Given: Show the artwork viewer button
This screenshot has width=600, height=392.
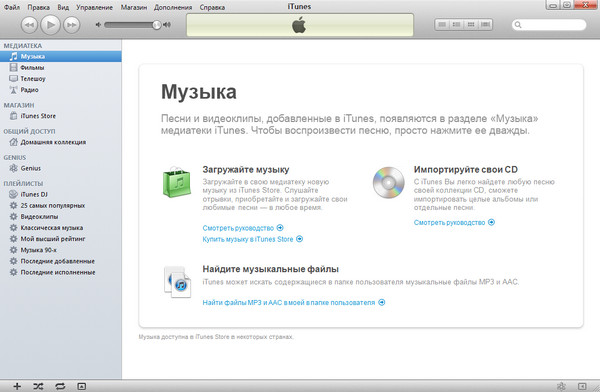Looking at the screenshot, I should coord(82,386).
